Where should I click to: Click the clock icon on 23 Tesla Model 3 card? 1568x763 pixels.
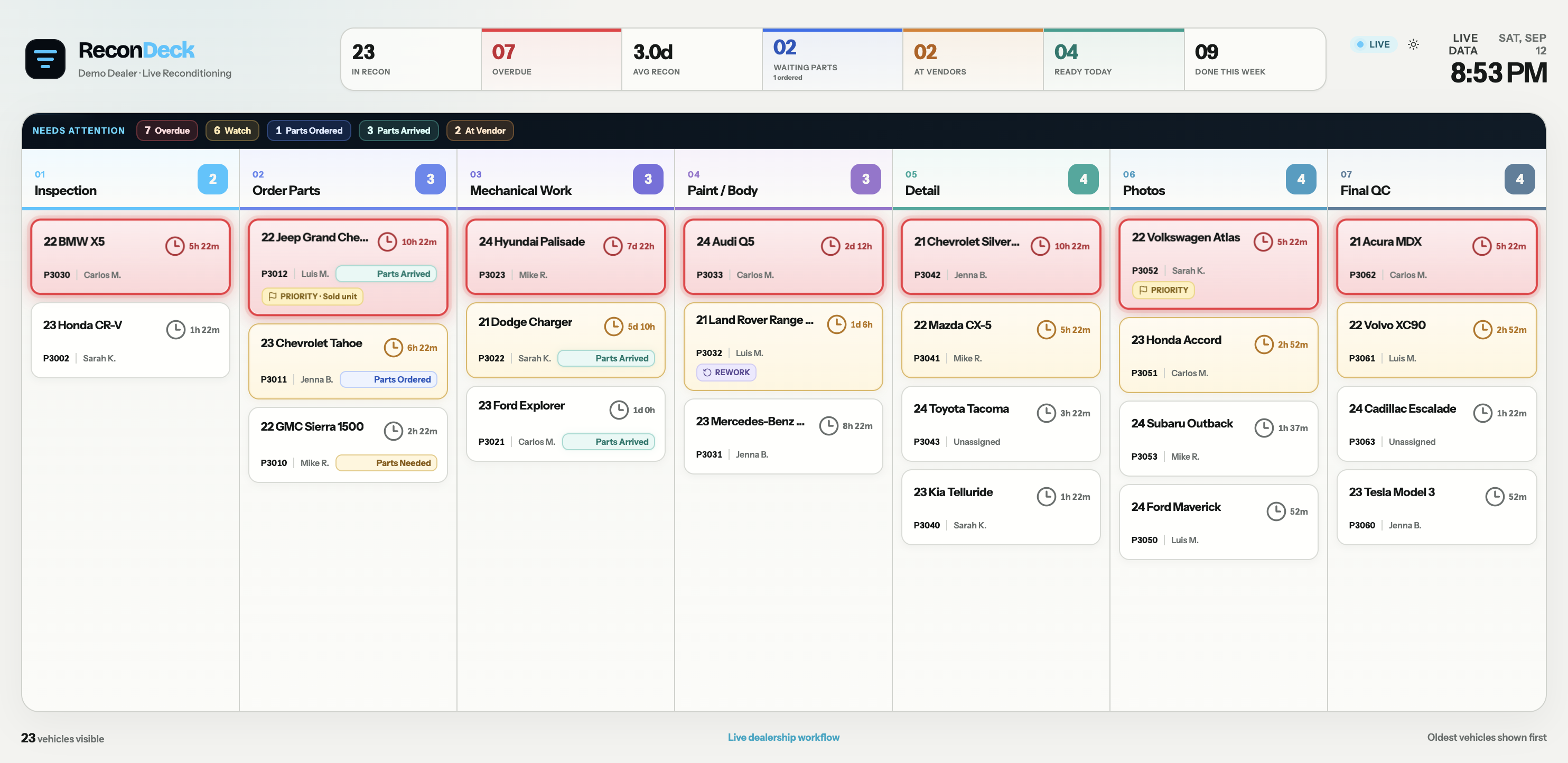click(1495, 496)
